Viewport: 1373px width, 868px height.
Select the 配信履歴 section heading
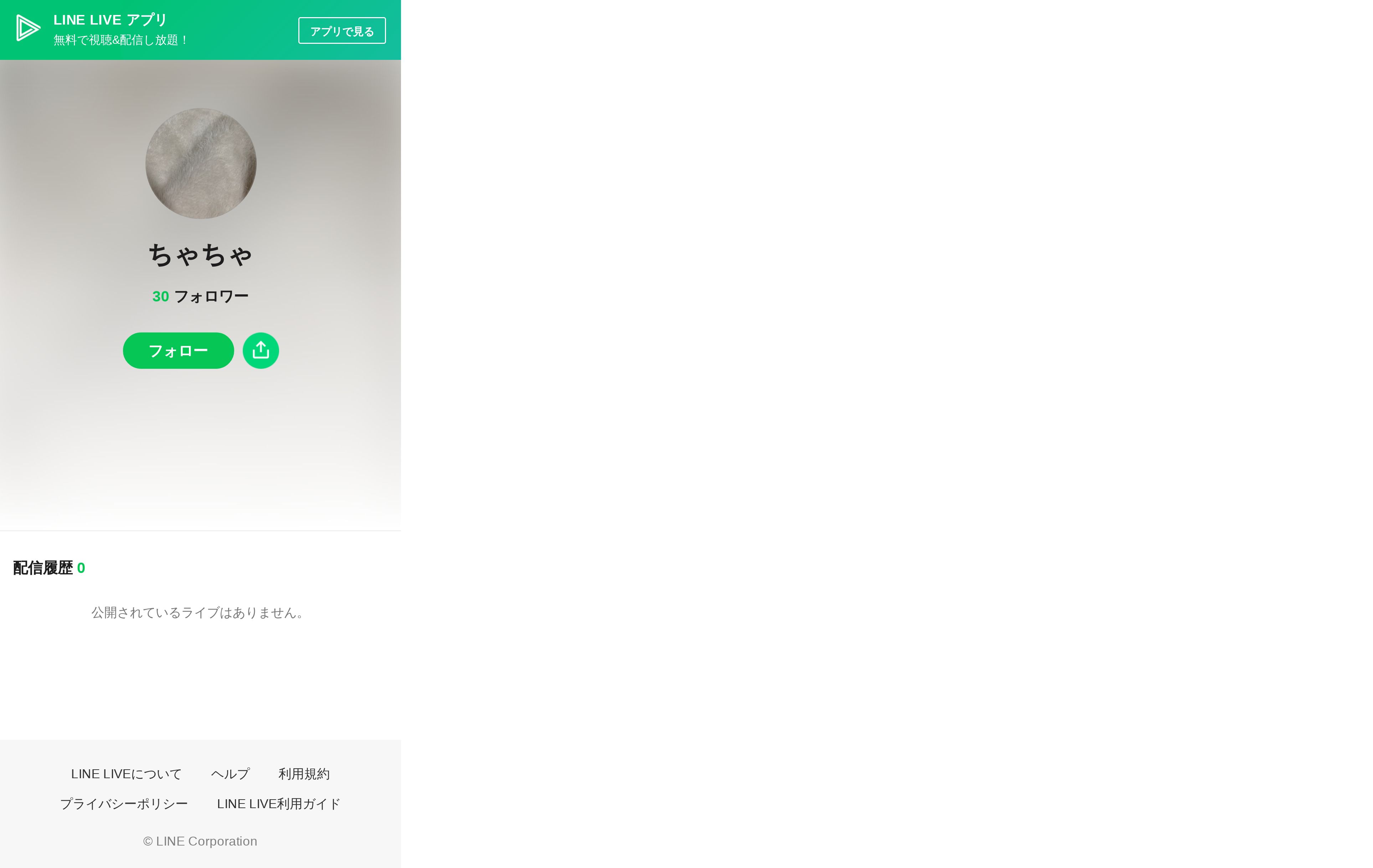click(43, 568)
